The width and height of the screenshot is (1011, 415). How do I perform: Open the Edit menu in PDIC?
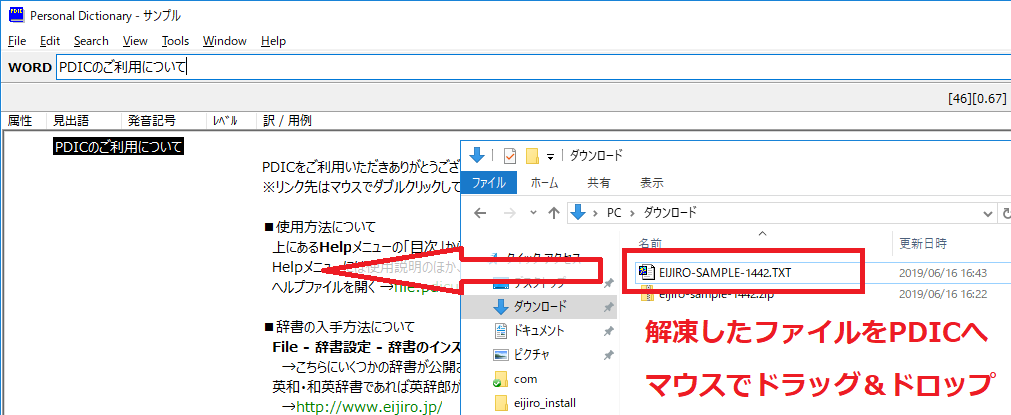point(50,41)
